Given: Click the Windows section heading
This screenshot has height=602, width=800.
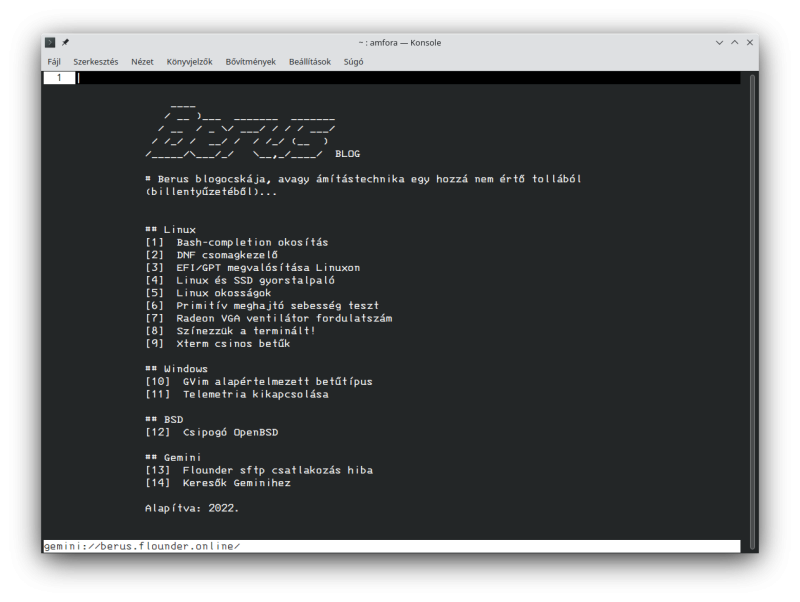Looking at the screenshot, I should (177, 369).
